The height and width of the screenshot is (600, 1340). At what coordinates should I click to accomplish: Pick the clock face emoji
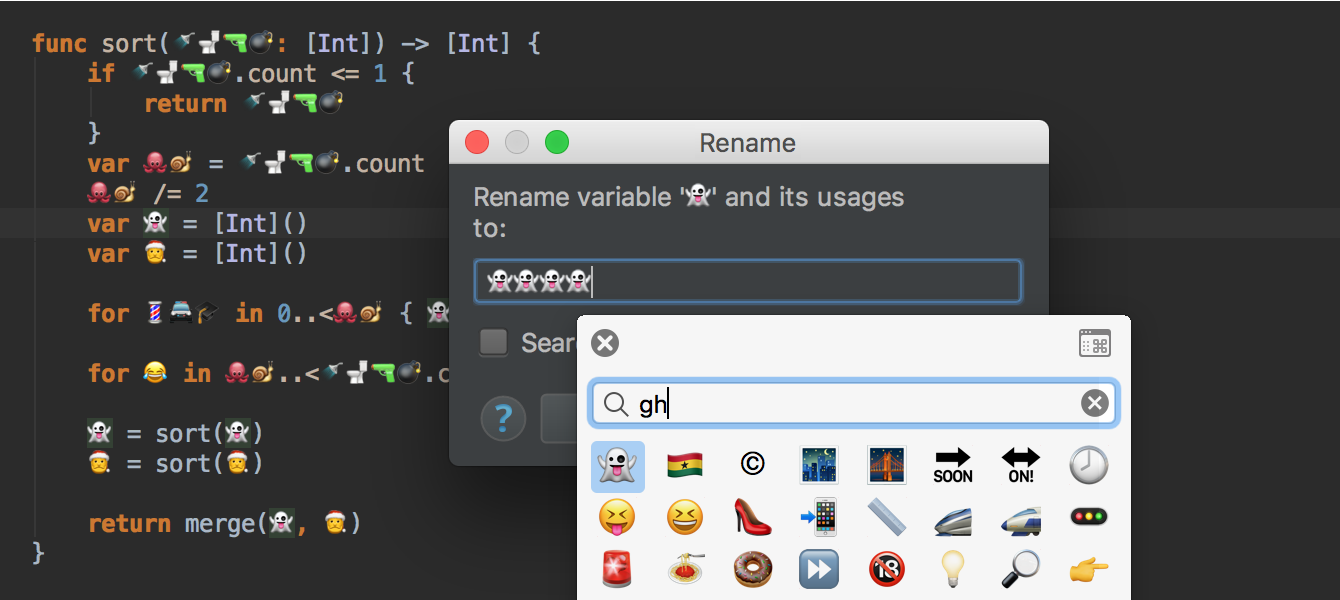tap(1088, 465)
